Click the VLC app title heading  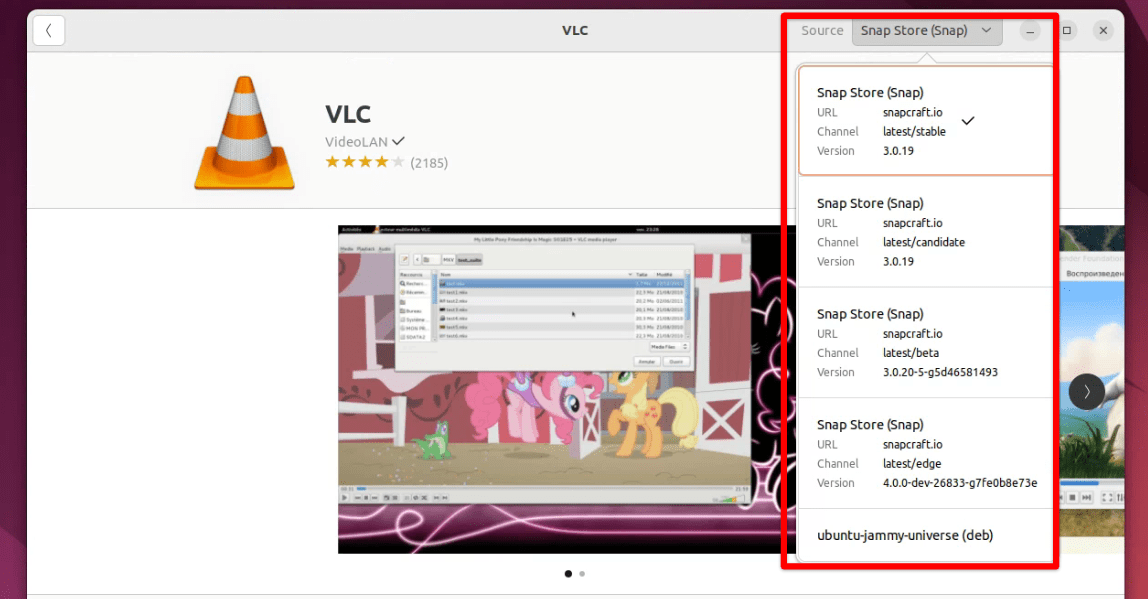click(348, 114)
